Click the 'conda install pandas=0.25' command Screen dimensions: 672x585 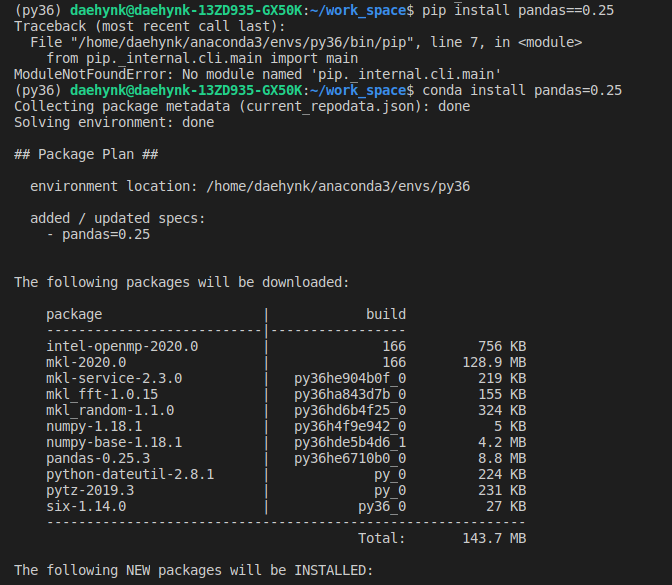(x=522, y=90)
